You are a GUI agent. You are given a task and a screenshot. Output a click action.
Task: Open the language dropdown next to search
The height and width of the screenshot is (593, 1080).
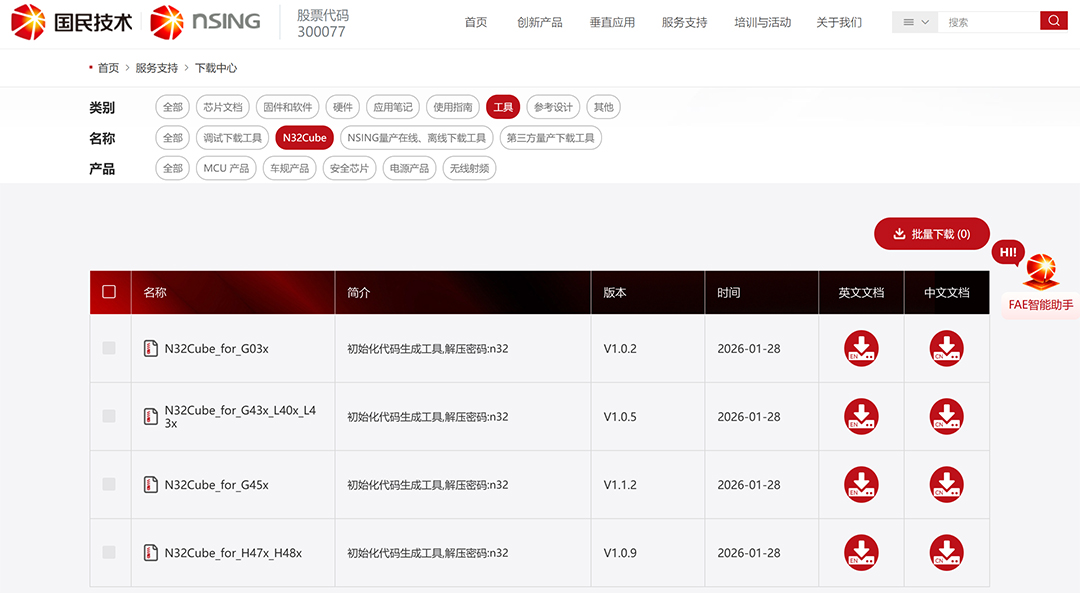coord(913,19)
